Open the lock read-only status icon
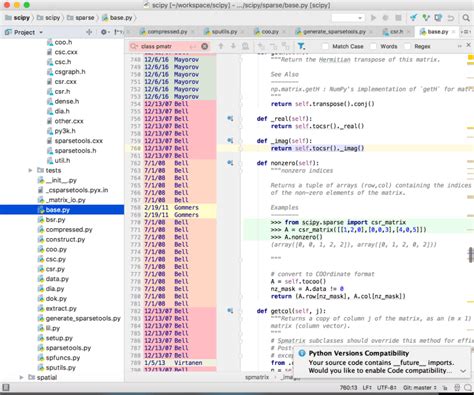 point(445,388)
